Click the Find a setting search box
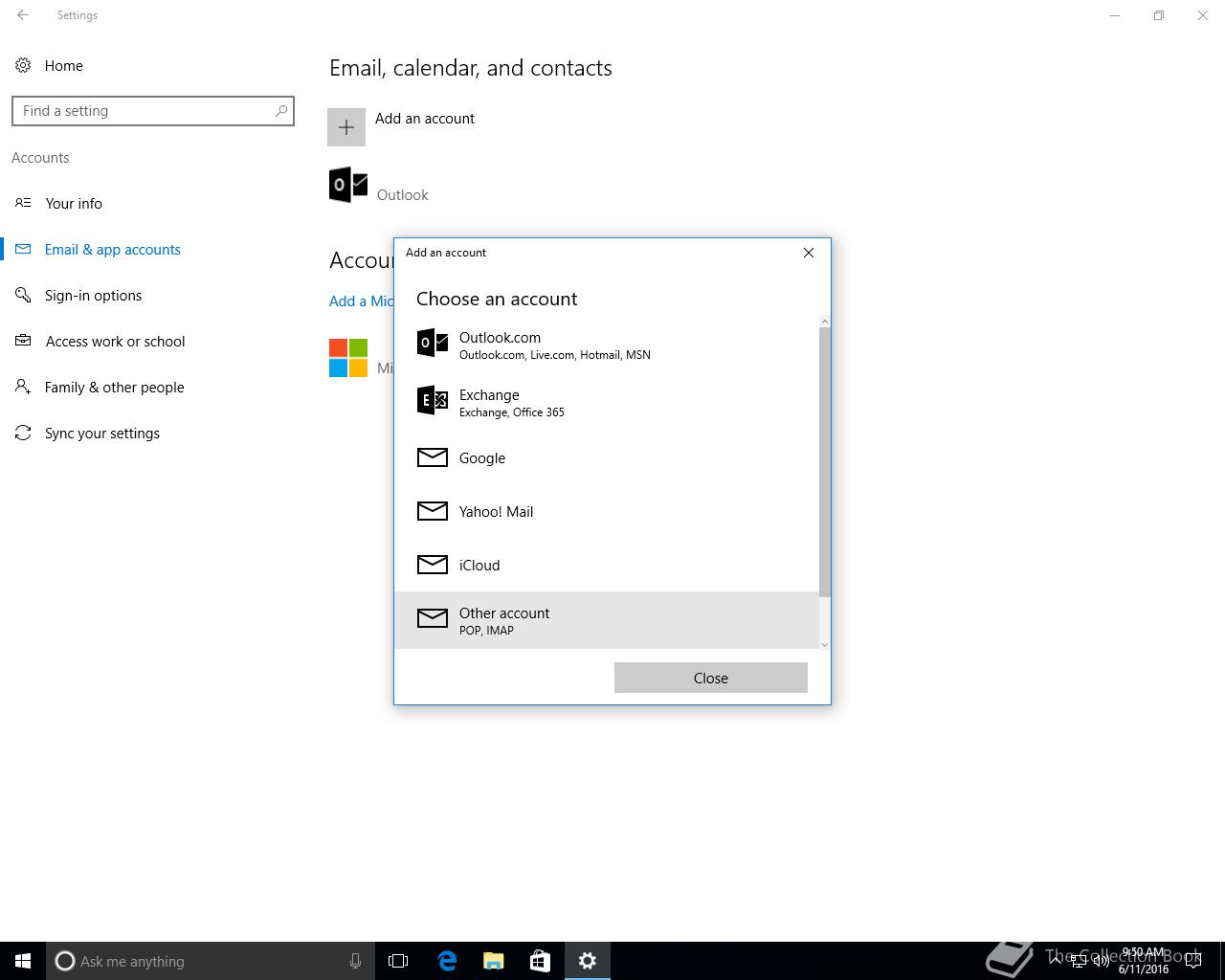Screen dimensions: 1225x980 (x=153, y=111)
